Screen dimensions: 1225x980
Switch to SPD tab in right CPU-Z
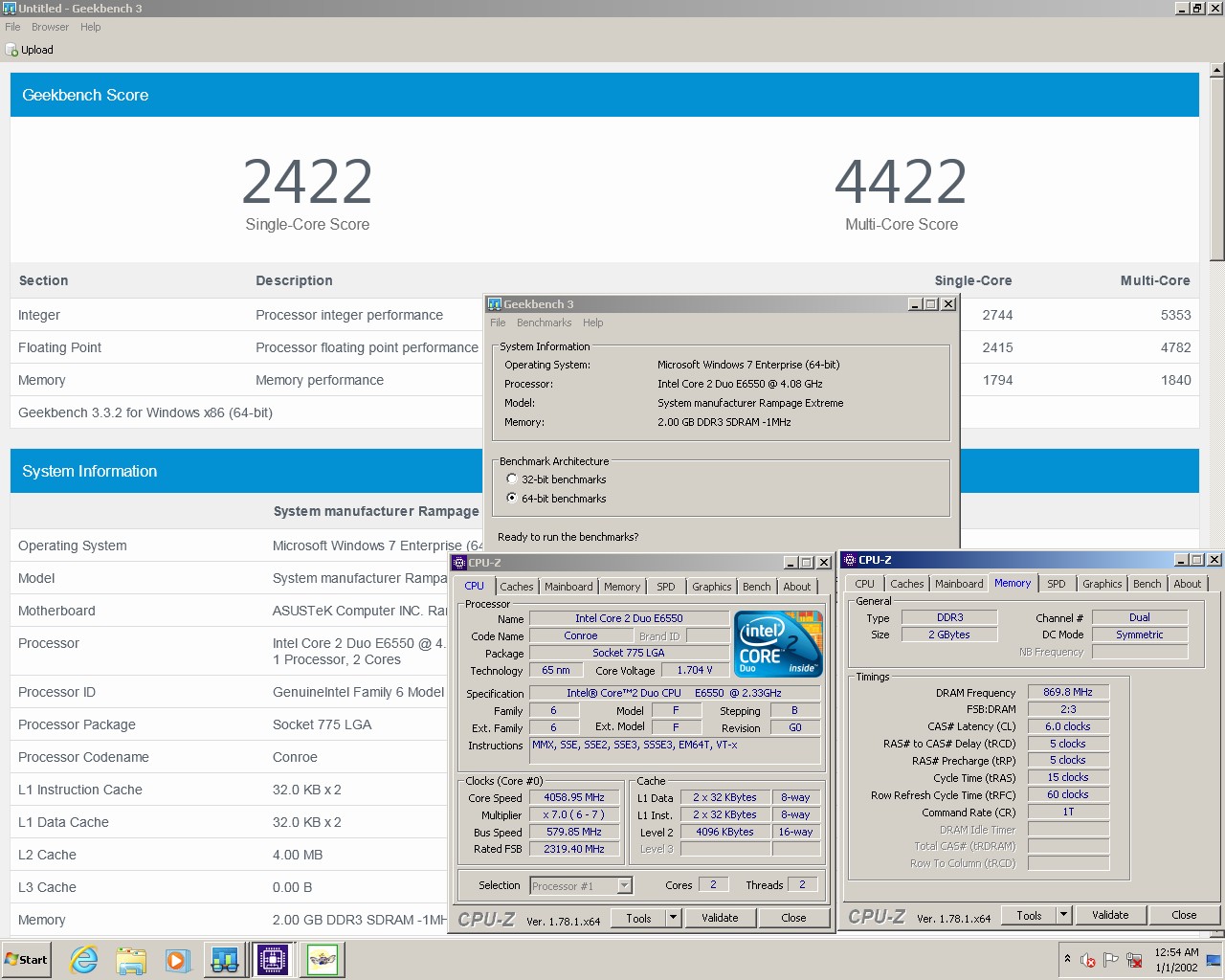point(1057,584)
